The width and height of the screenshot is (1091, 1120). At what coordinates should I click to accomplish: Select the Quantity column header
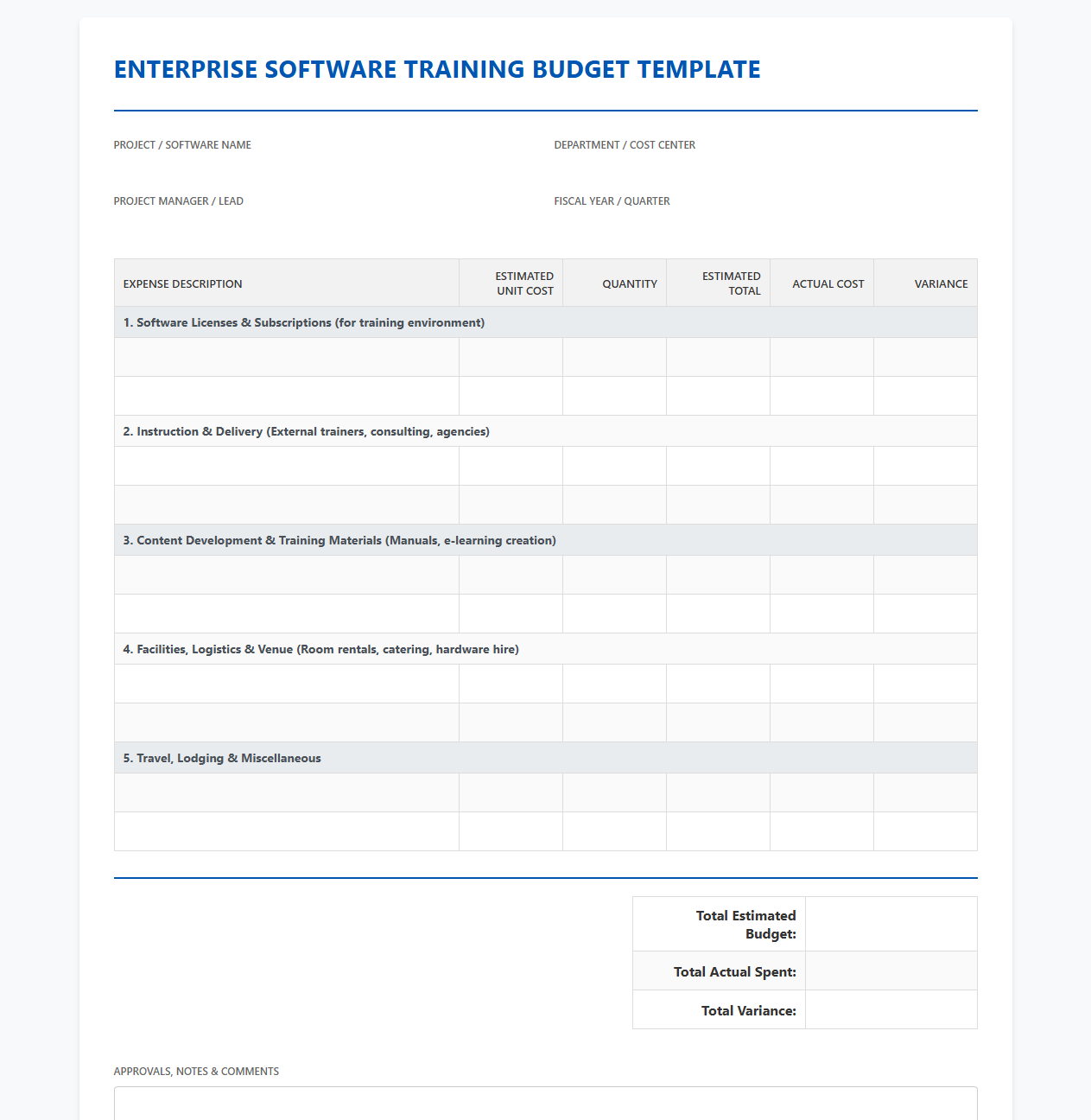[x=615, y=283]
